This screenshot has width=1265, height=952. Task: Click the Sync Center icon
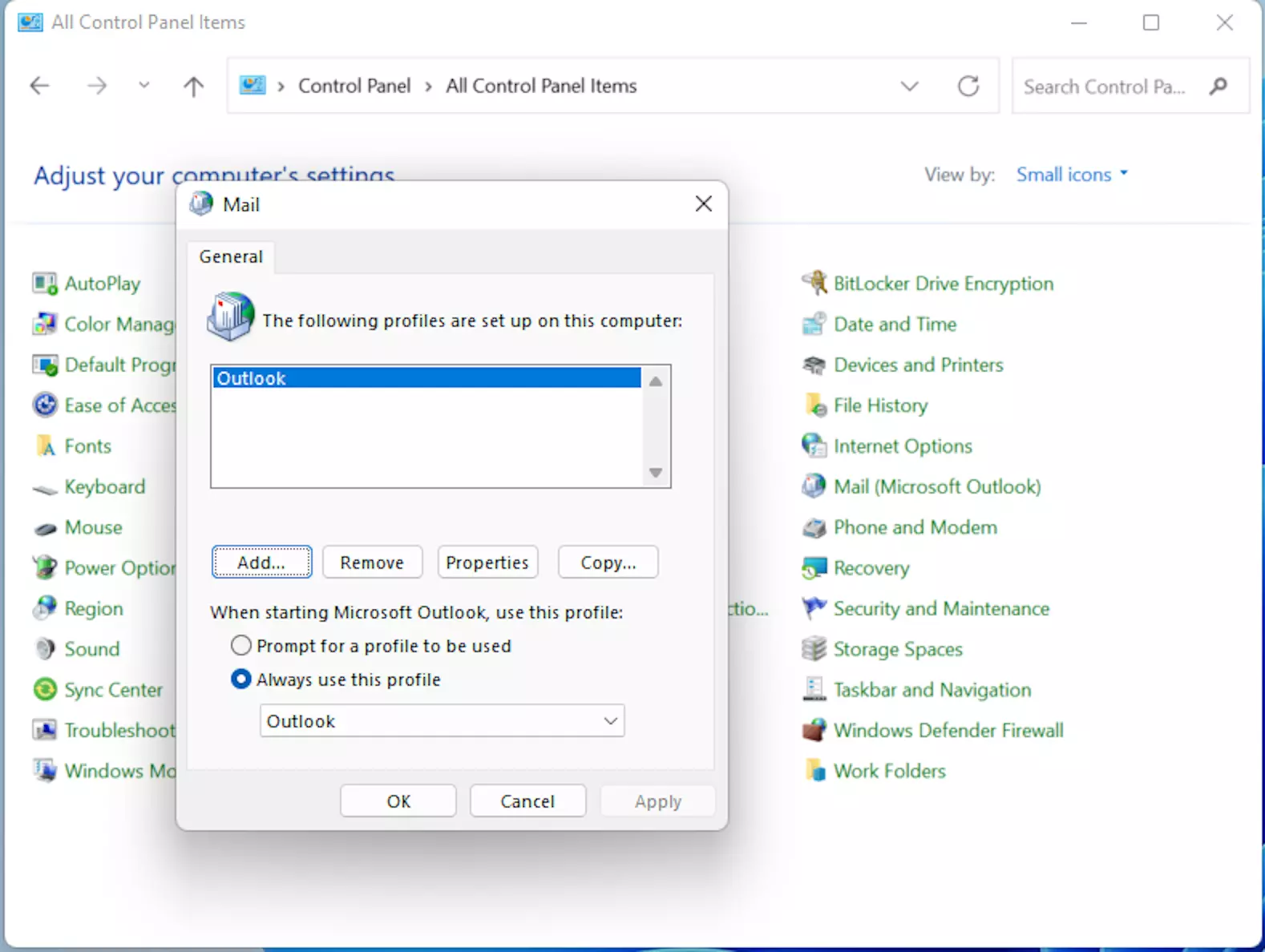[45, 690]
